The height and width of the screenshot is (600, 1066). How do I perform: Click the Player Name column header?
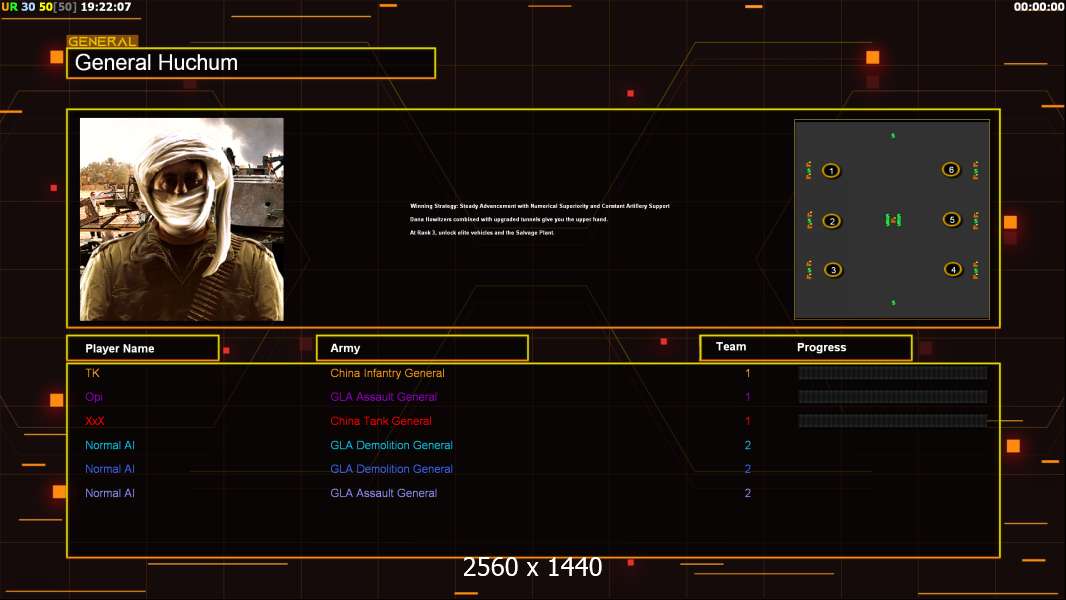coord(143,348)
